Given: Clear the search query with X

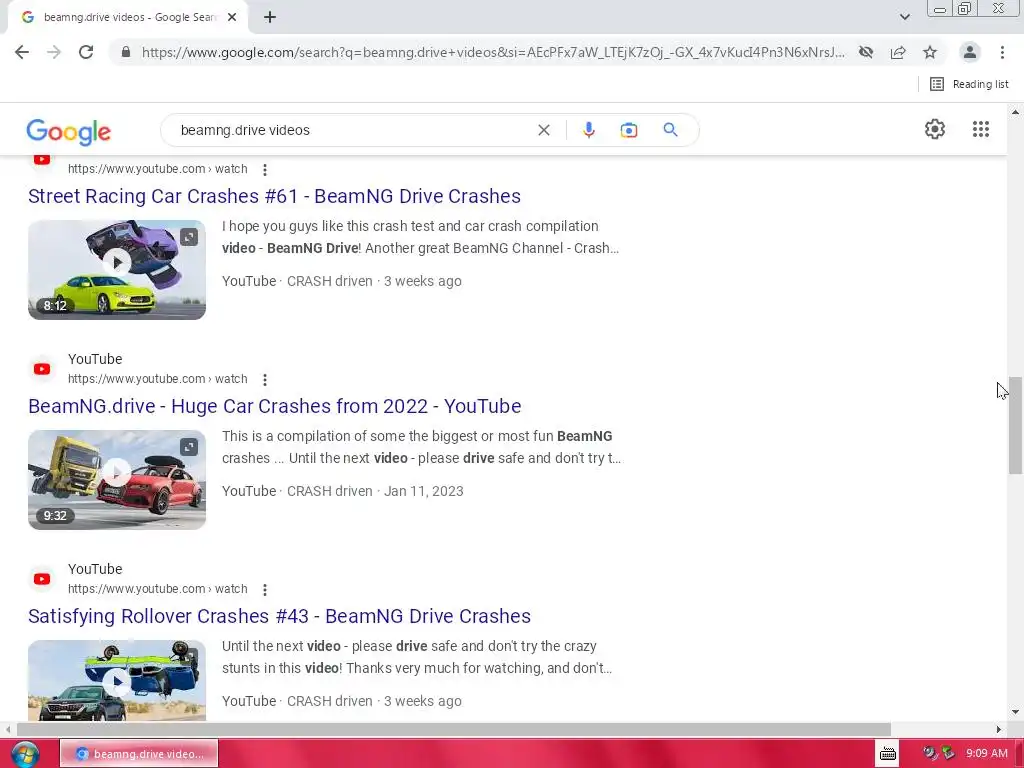Looking at the screenshot, I should click(x=543, y=130).
